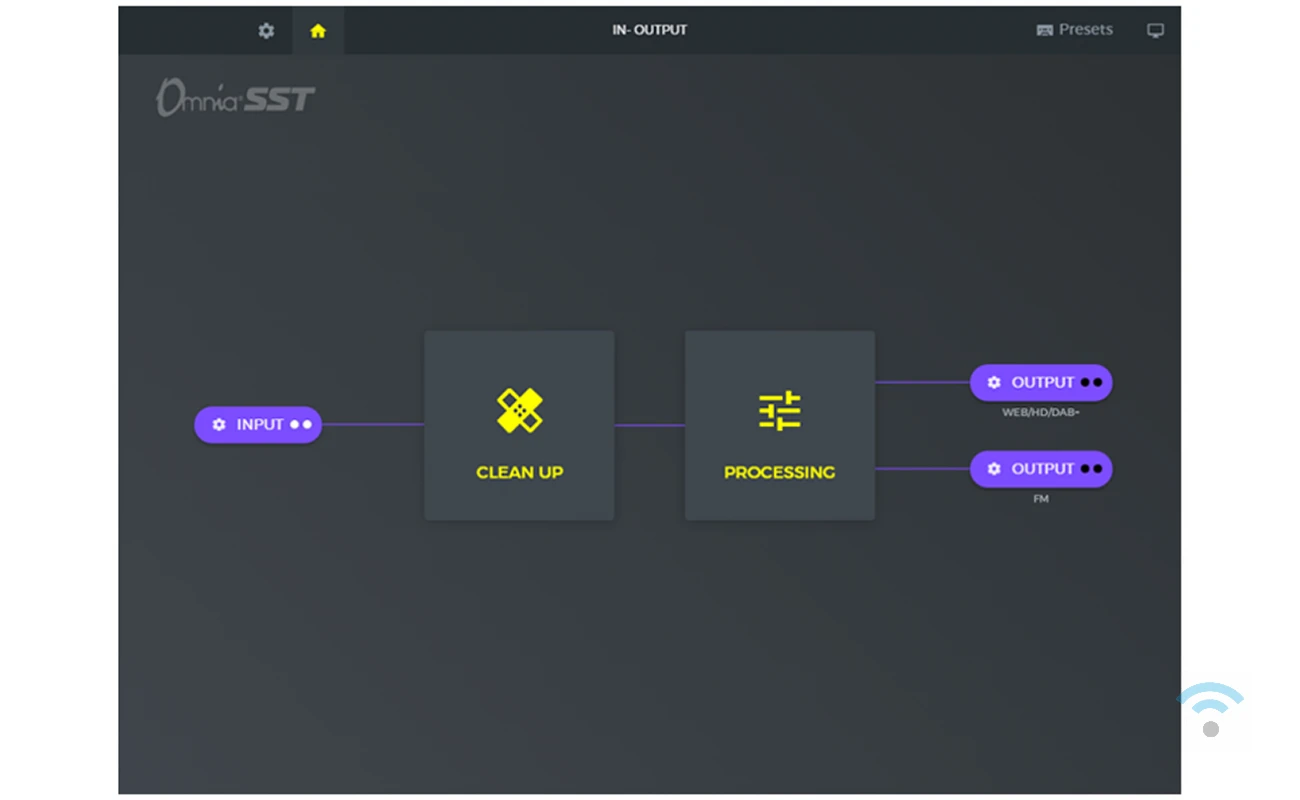
Task: Click the keyboard icon beside Presets
Action: tap(1045, 30)
